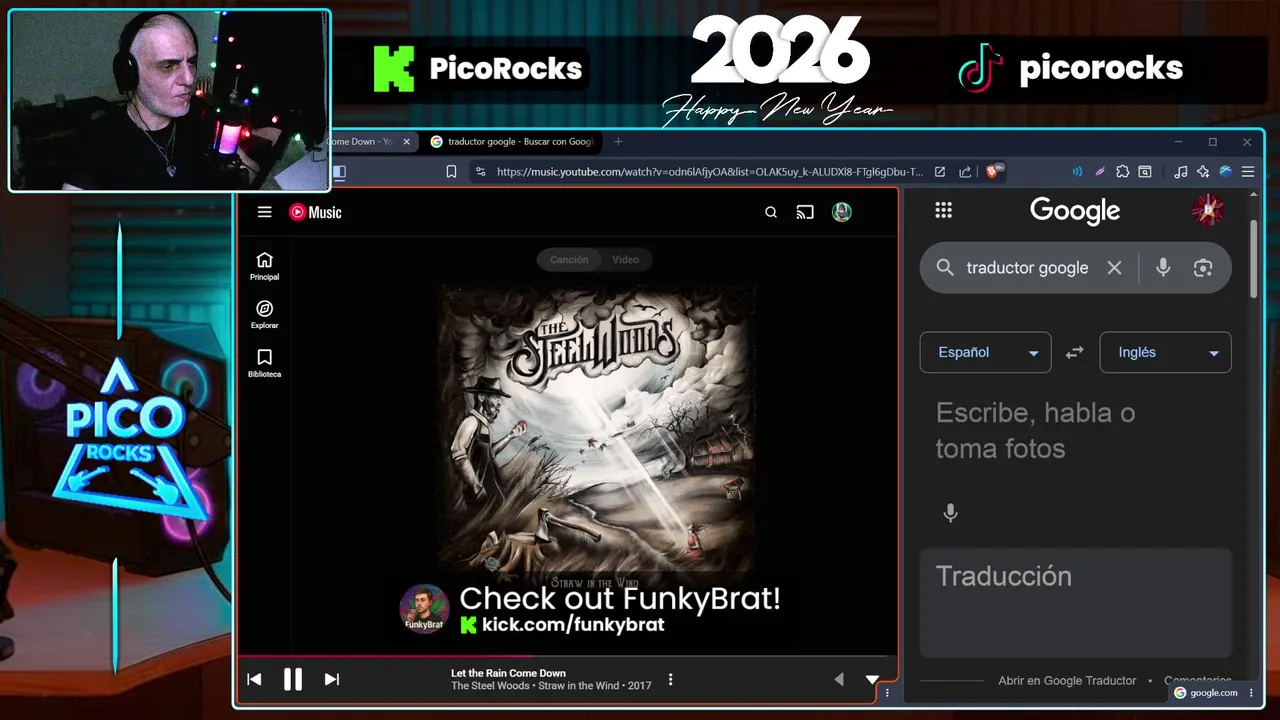Image resolution: width=1280 pixels, height=720 pixels.
Task: Open Explorar in the sidebar
Action: pos(265,315)
